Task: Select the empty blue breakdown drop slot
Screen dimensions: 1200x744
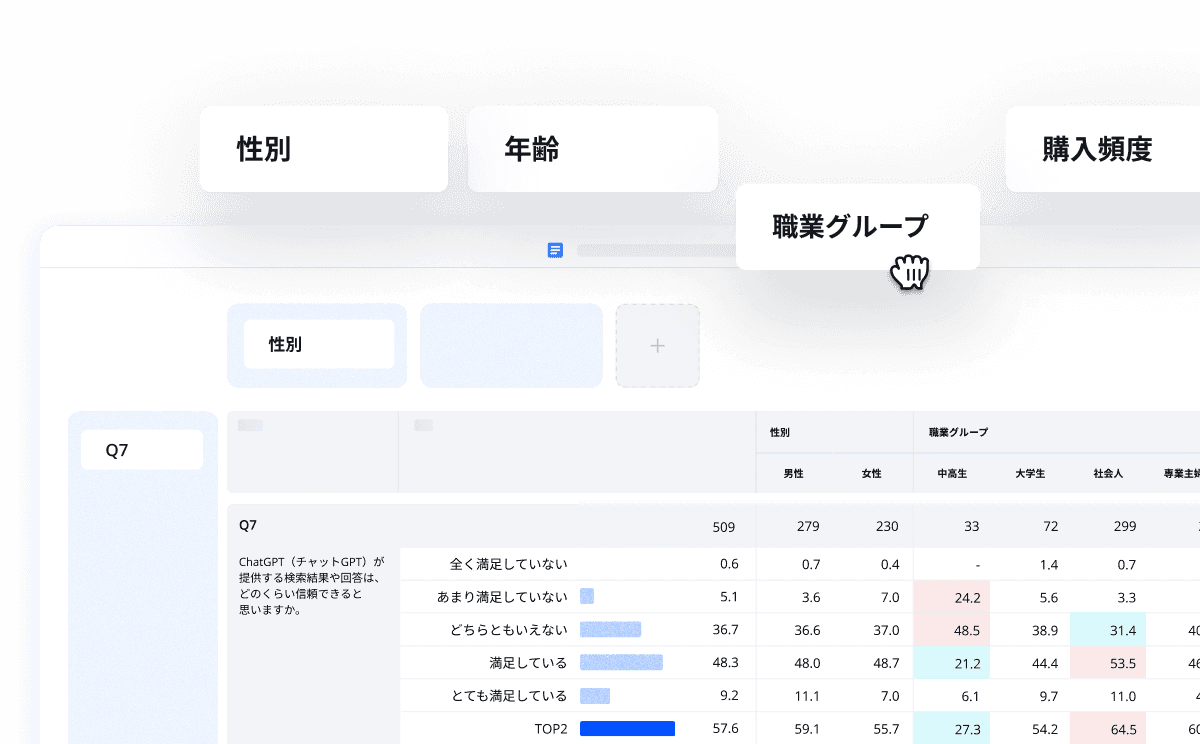Action: (511, 345)
